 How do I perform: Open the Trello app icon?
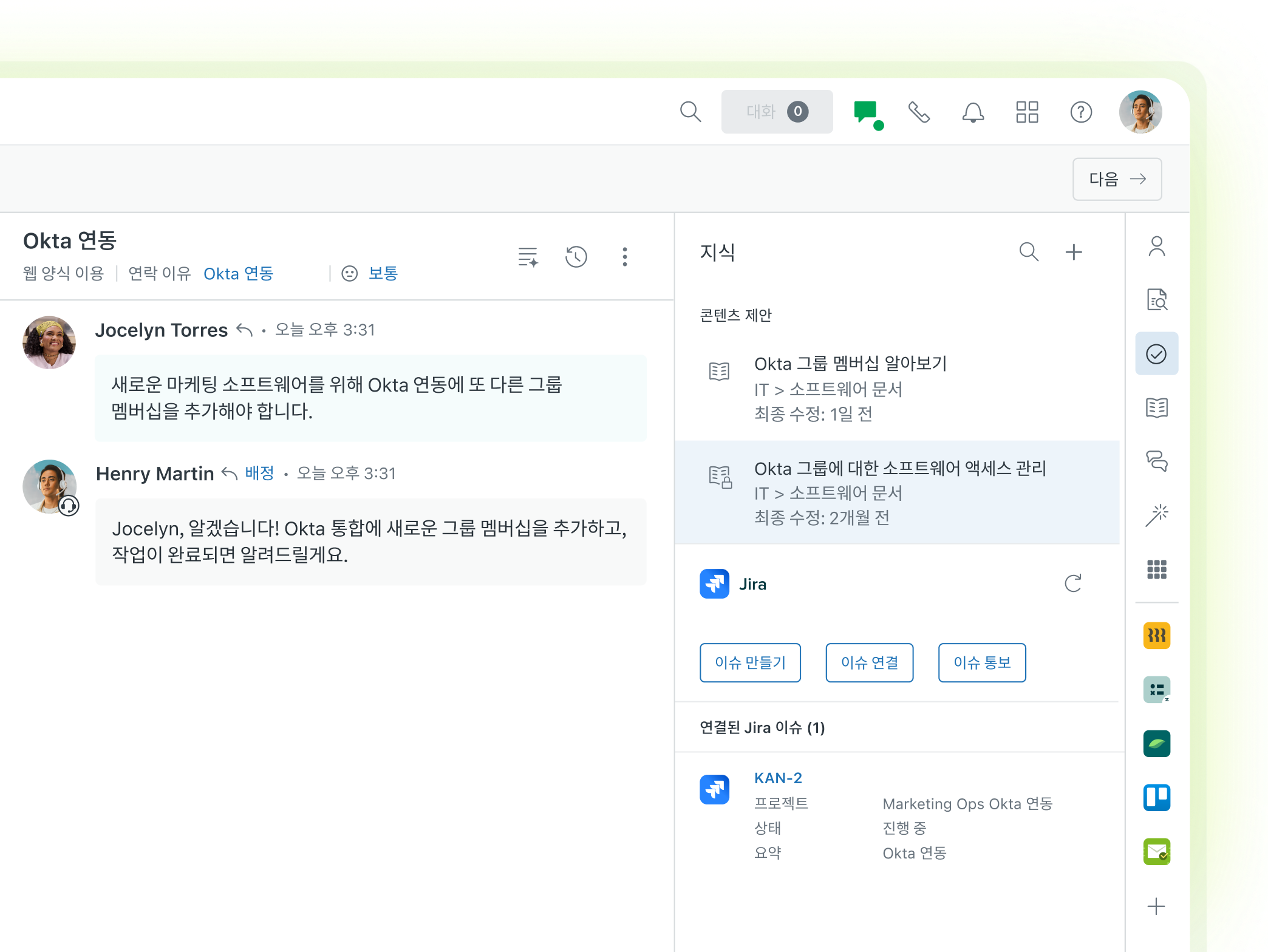tap(1157, 798)
